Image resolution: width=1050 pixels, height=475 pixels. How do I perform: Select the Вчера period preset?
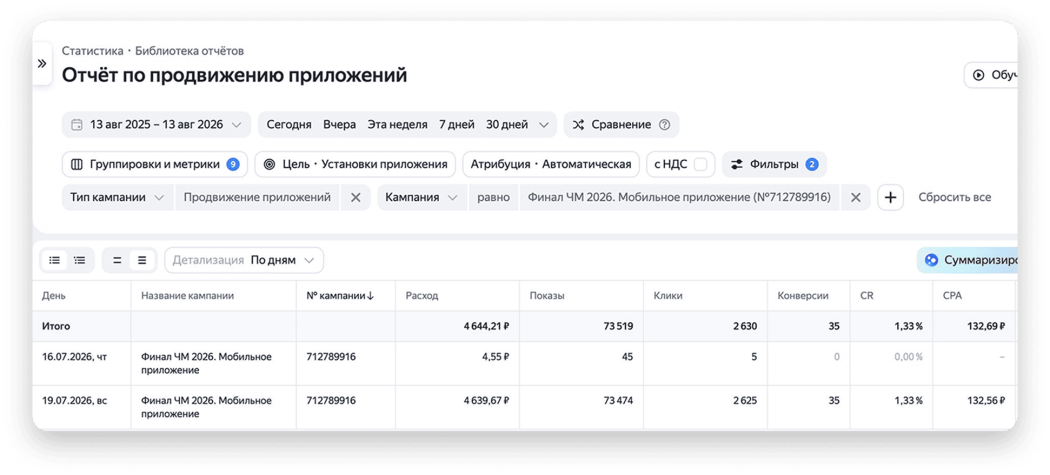(x=340, y=125)
